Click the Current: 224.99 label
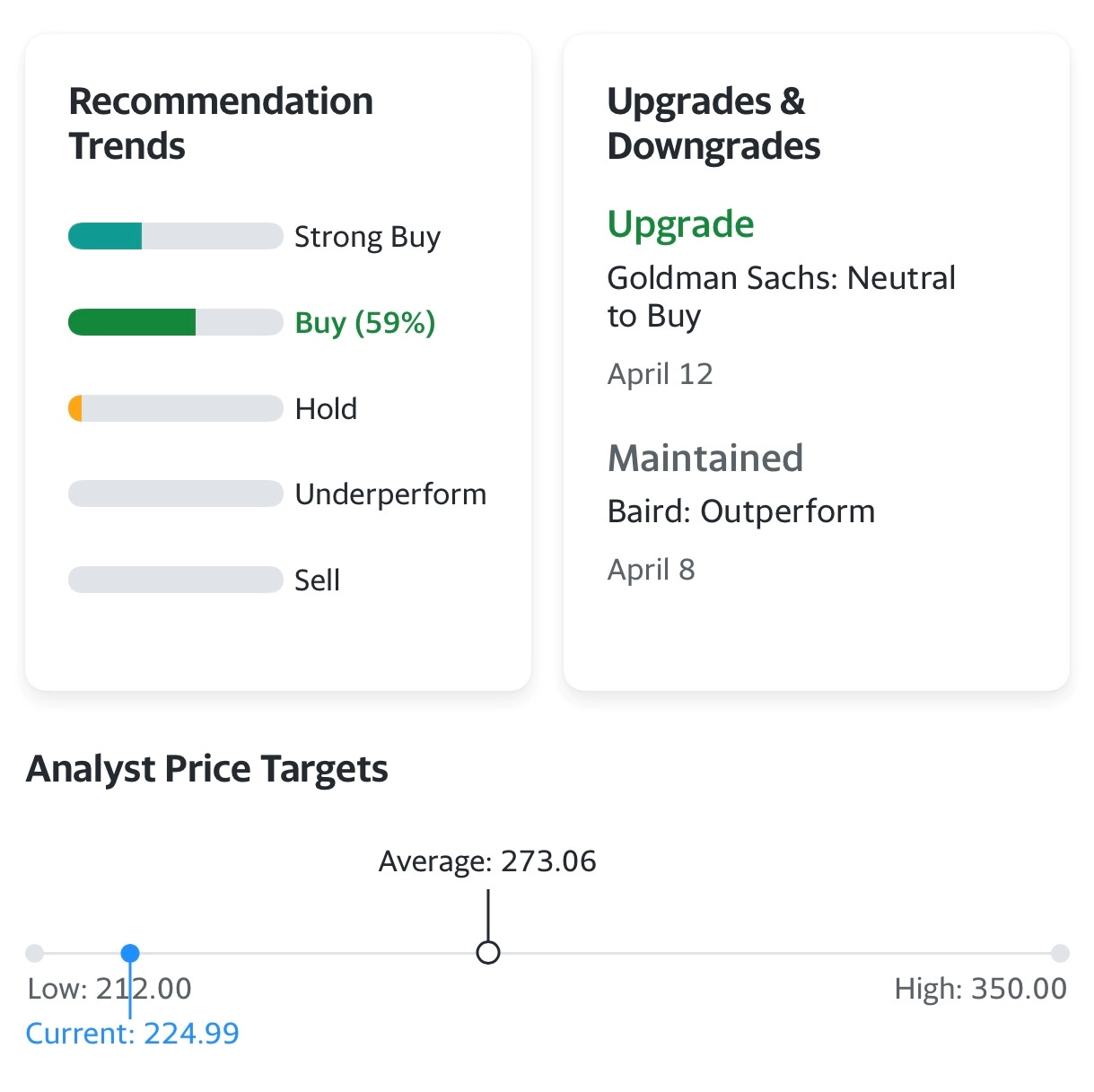 click(133, 1034)
